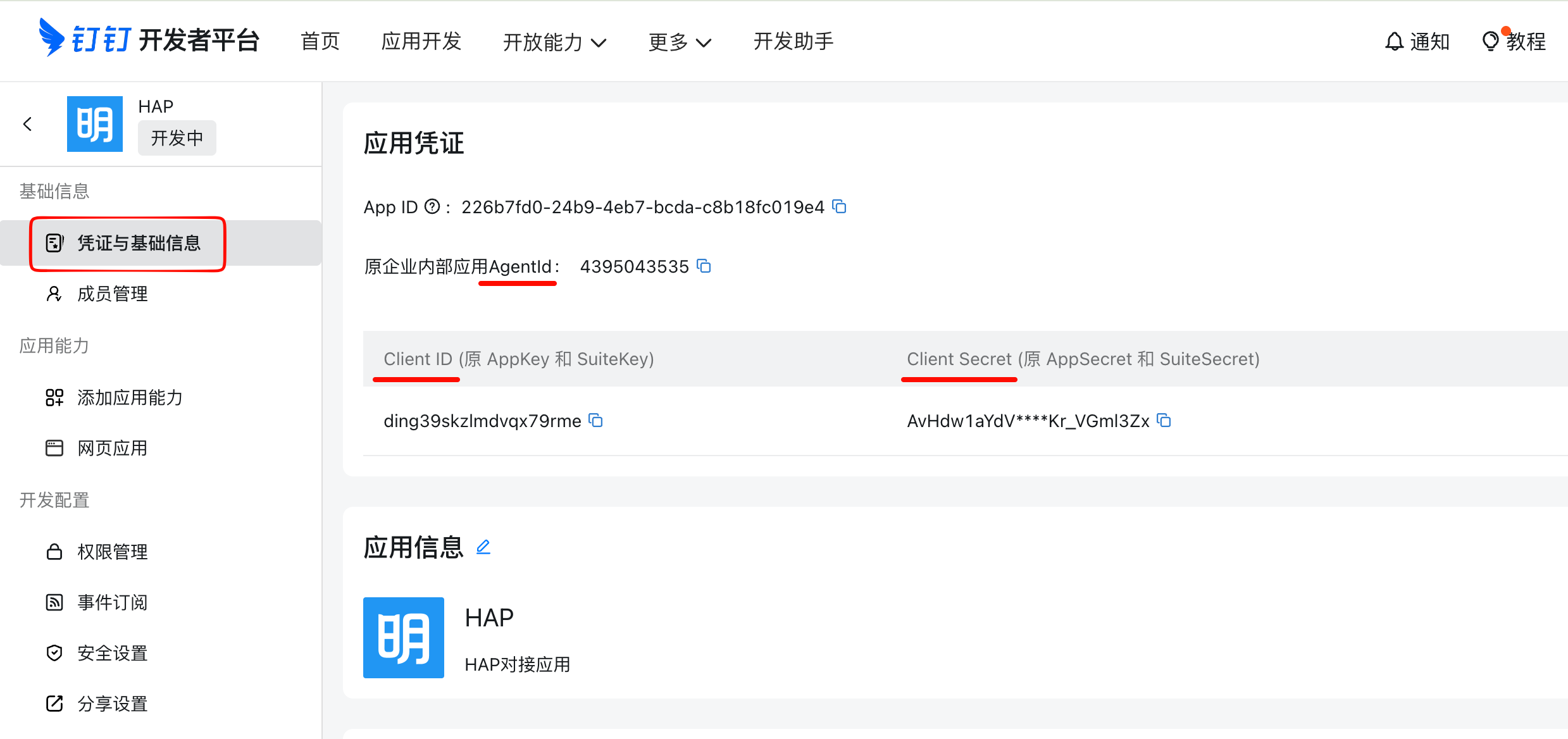The width and height of the screenshot is (1568, 739).
Task: Open 事件订阅 sidebar item
Action: (112, 602)
